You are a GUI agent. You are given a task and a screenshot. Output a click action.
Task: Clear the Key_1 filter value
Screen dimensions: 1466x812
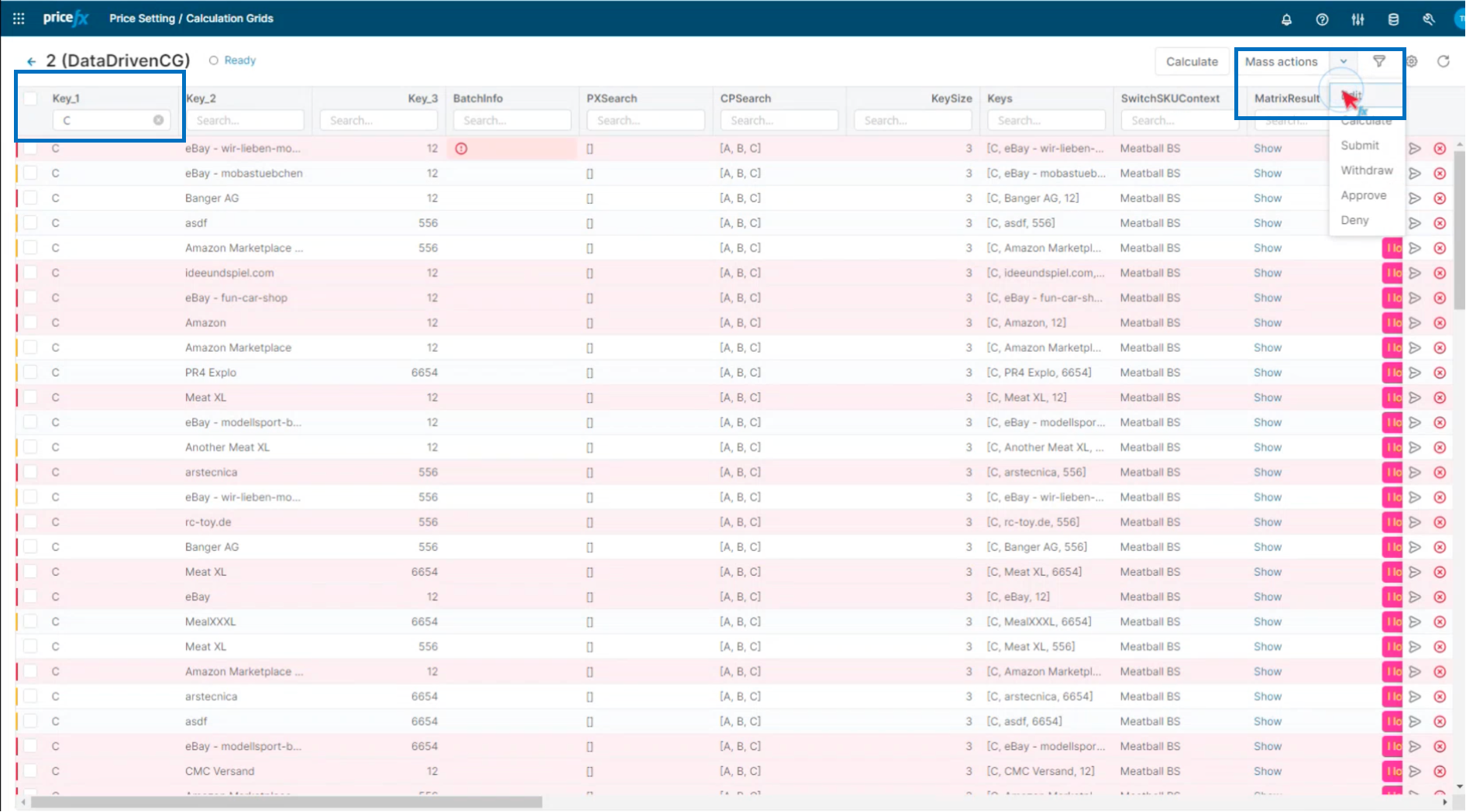(158, 120)
